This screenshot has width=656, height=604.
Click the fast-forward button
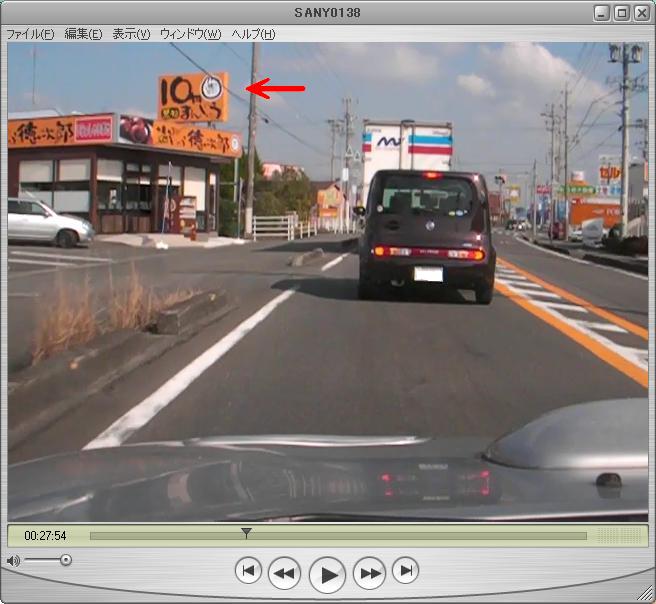370,573
